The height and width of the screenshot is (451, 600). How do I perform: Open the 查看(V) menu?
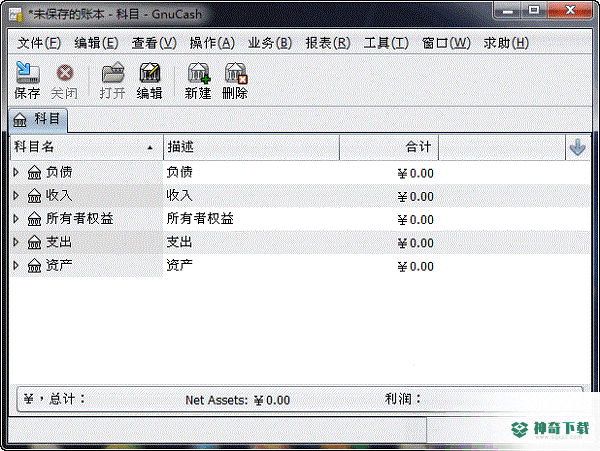pos(154,43)
